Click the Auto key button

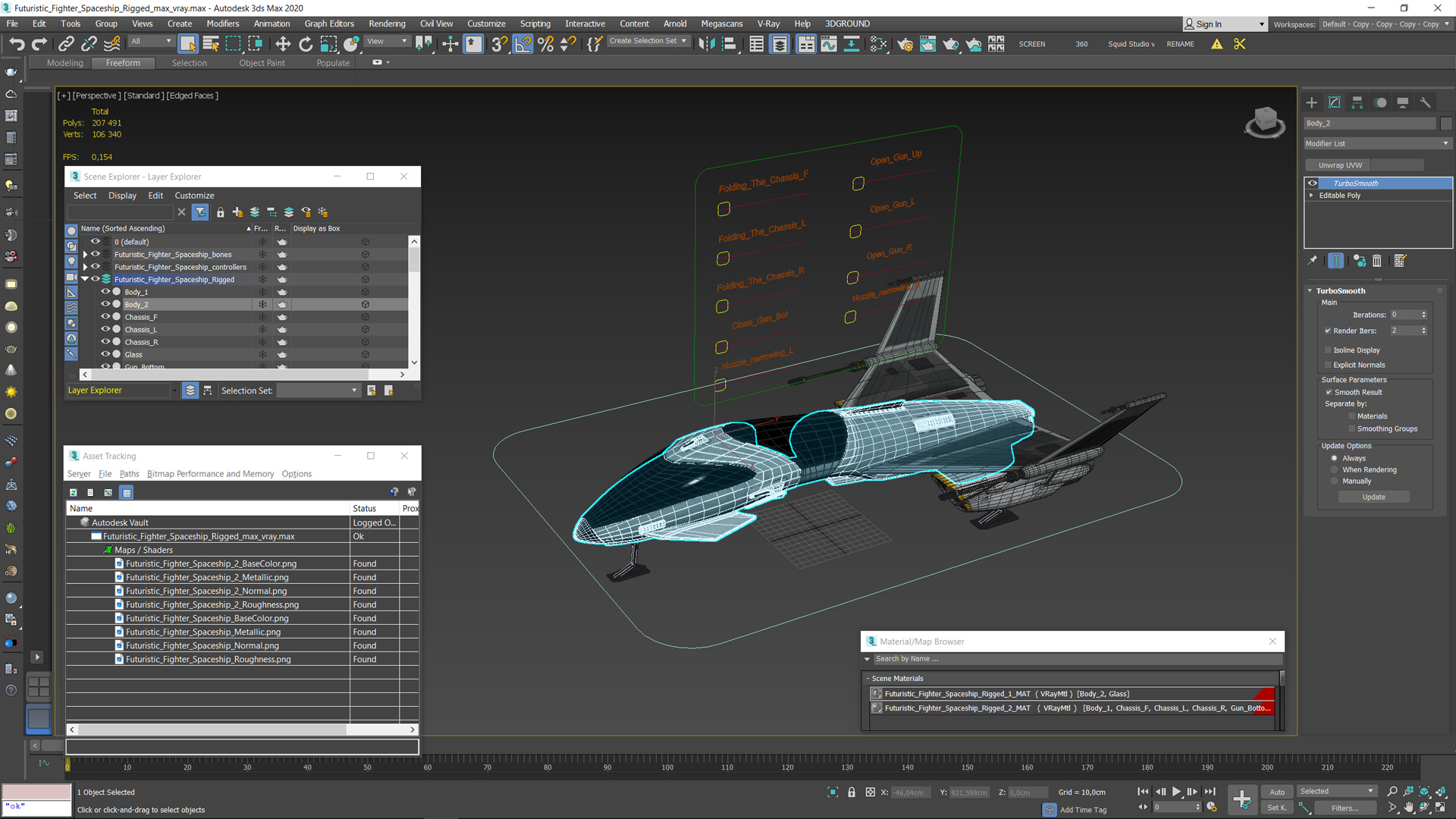tap(1277, 792)
